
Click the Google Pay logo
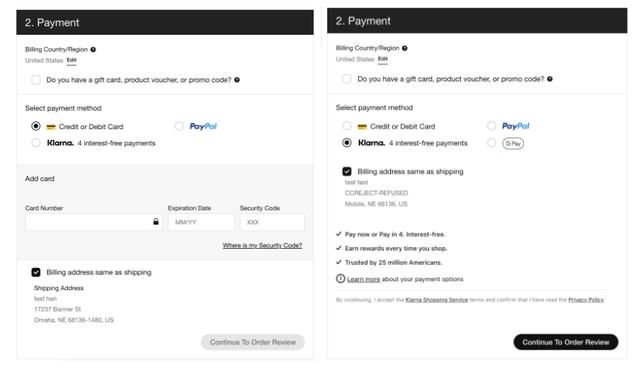(x=513, y=143)
